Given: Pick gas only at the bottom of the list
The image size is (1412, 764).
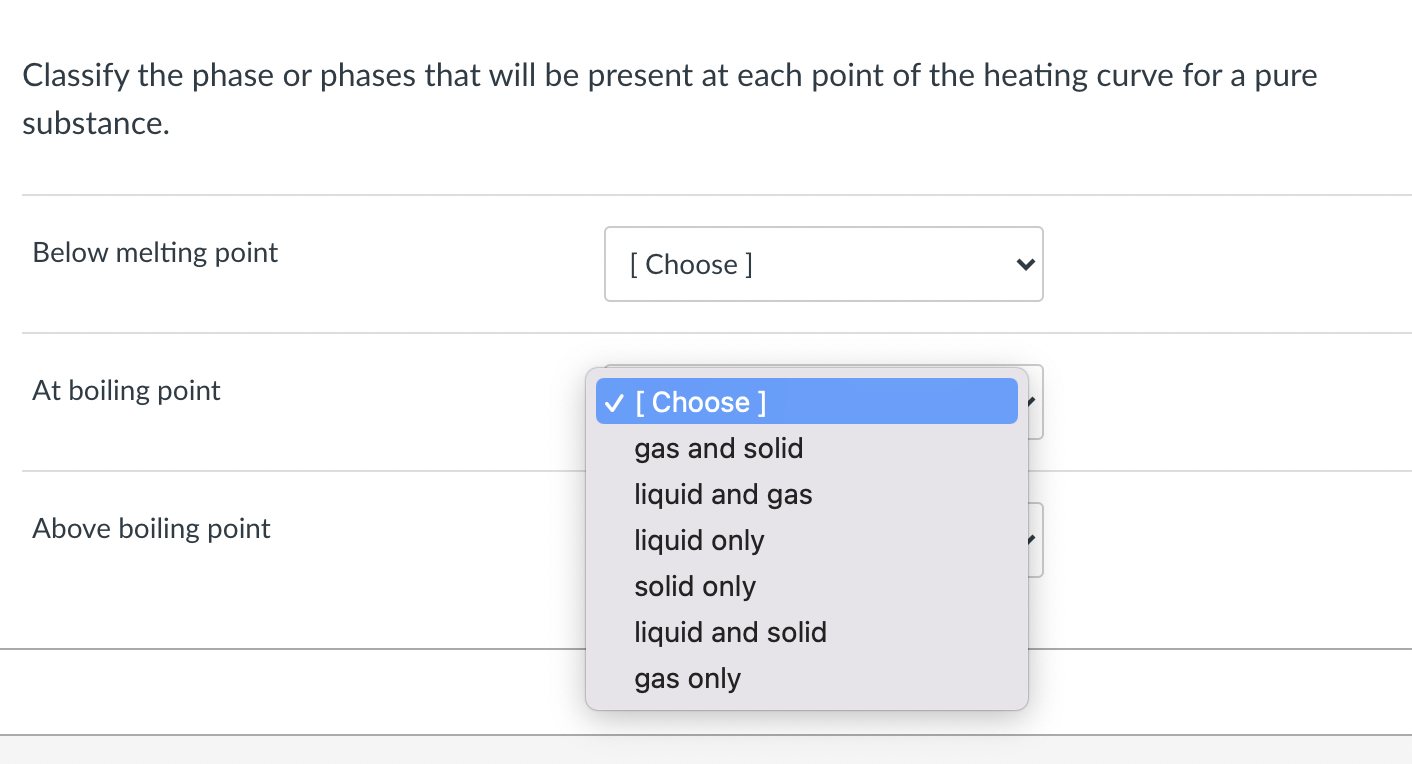Looking at the screenshot, I should (687, 678).
